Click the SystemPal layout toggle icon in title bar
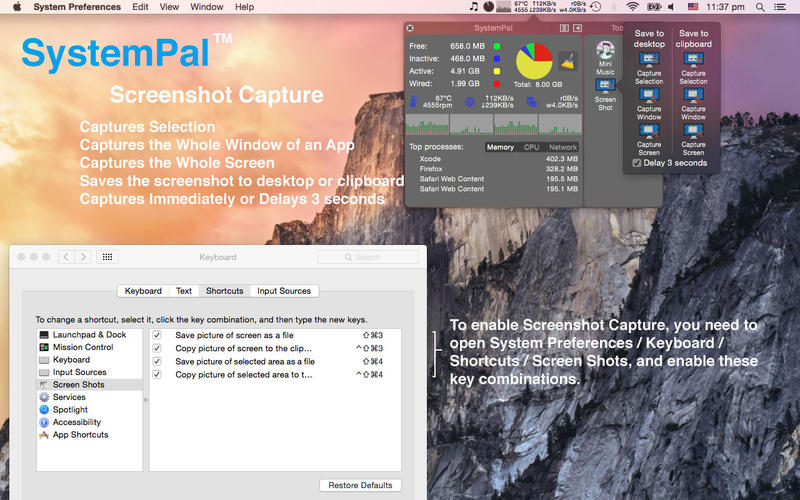This screenshot has width=800, height=500. coord(564,28)
